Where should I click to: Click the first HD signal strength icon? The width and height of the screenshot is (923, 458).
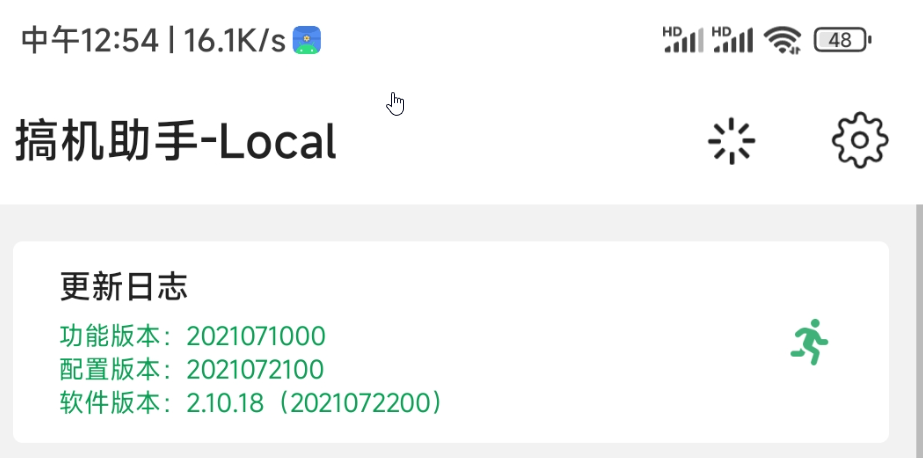683,39
